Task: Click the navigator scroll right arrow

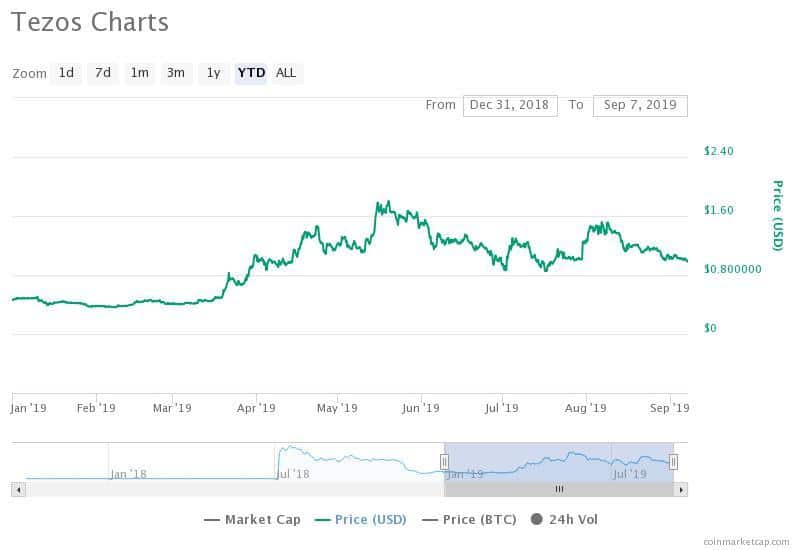Action: point(681,489)
